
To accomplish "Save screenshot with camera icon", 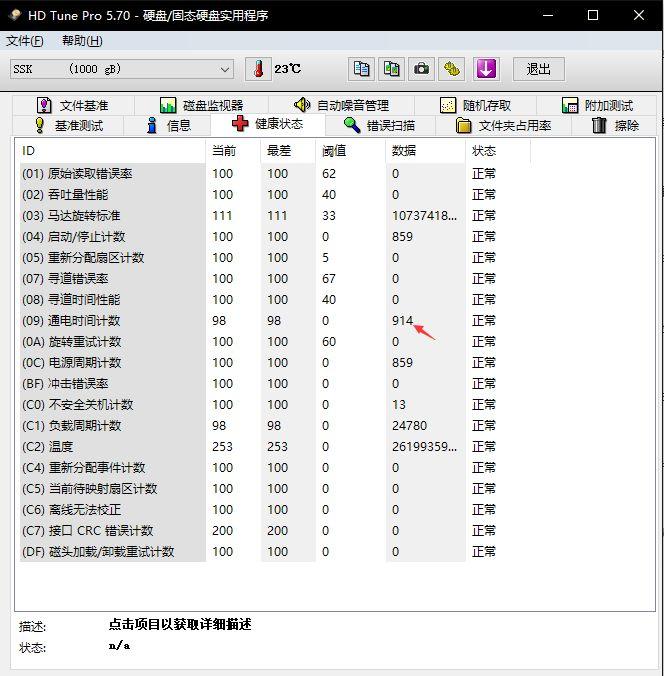I will (x=421, y=69).
